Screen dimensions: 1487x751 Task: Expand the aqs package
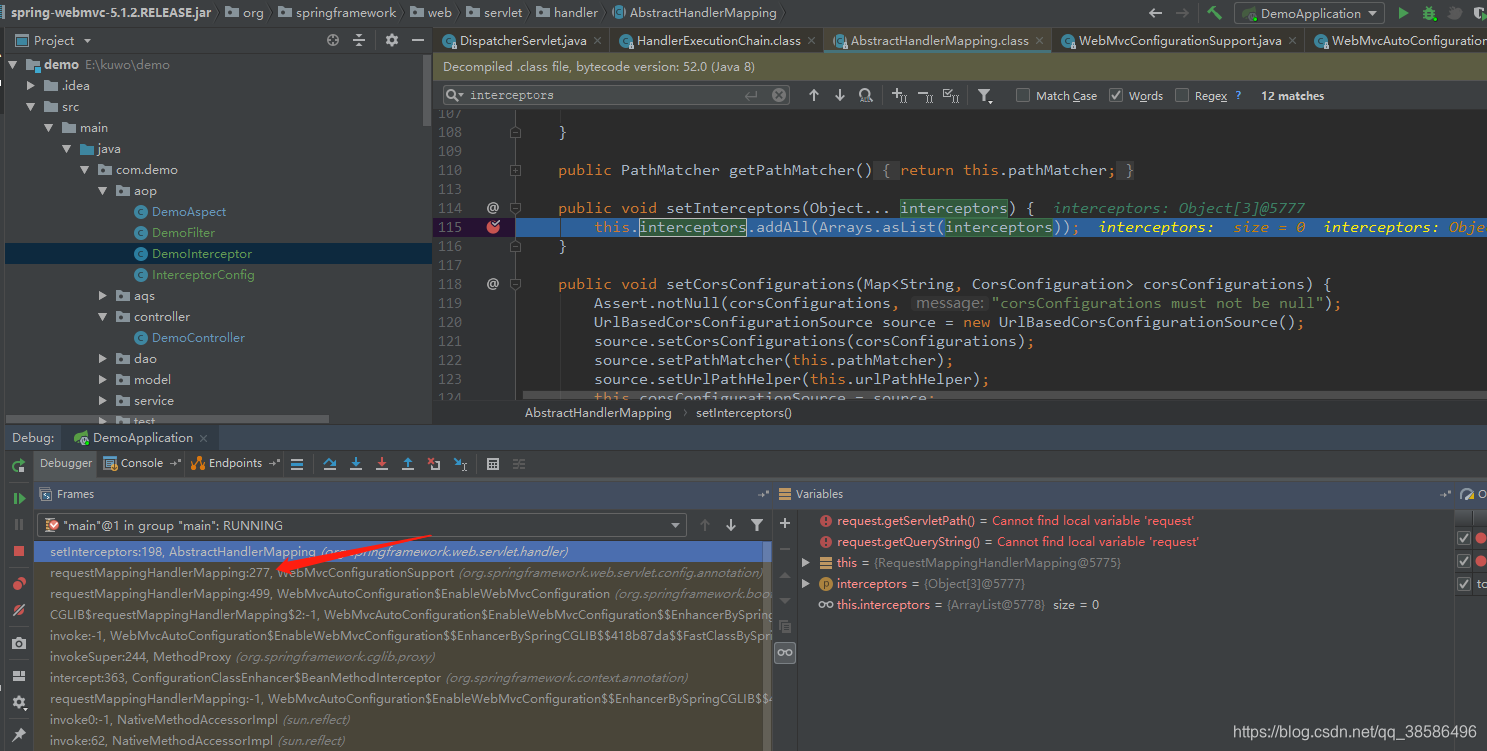tap(104, 296)
